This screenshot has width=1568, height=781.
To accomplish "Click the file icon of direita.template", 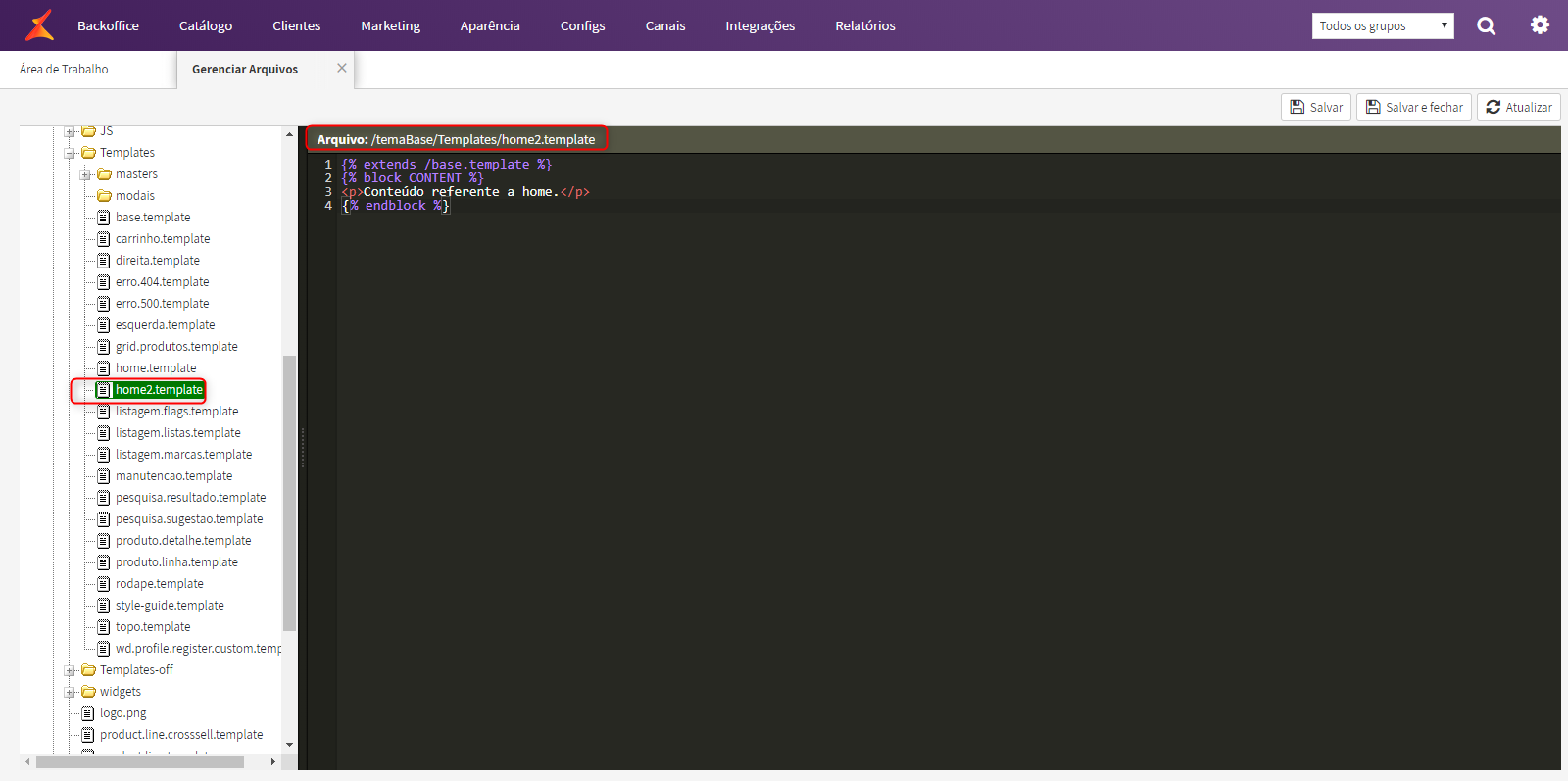I will click(104, 261).
